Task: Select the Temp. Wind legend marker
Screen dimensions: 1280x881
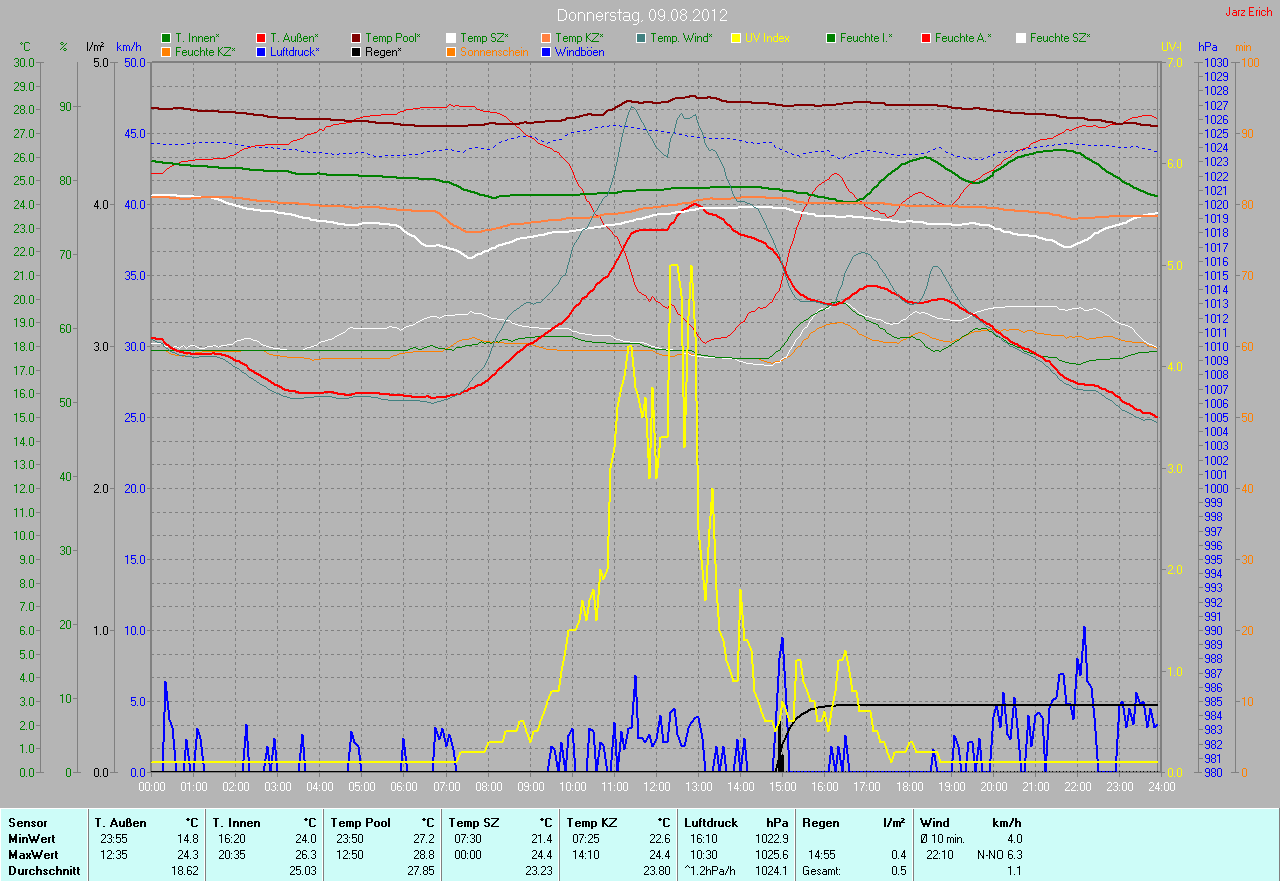Action: point(641,38)
